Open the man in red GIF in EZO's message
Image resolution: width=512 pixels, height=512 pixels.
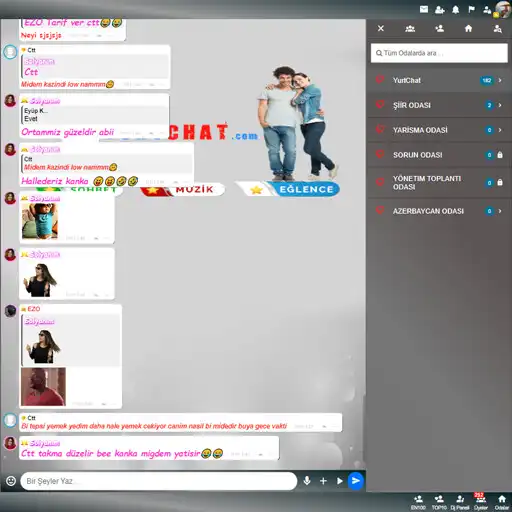(43, 387)
